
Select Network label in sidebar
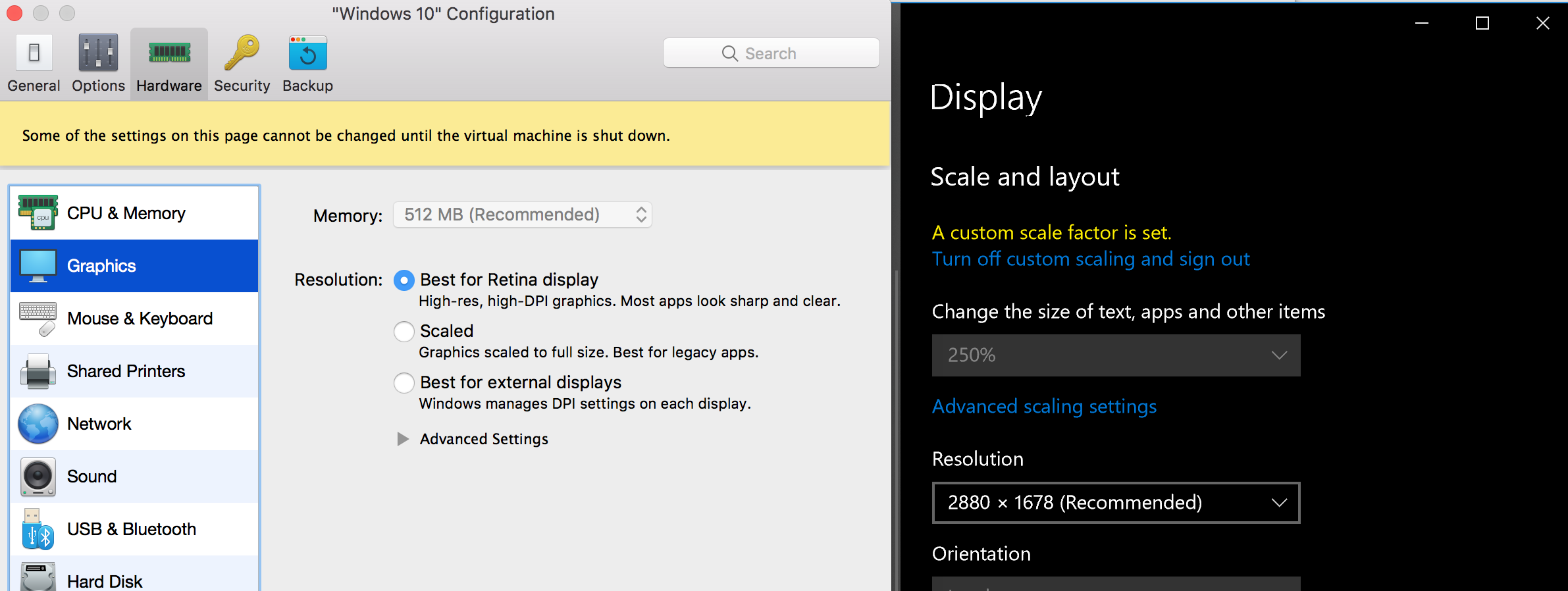99,424
